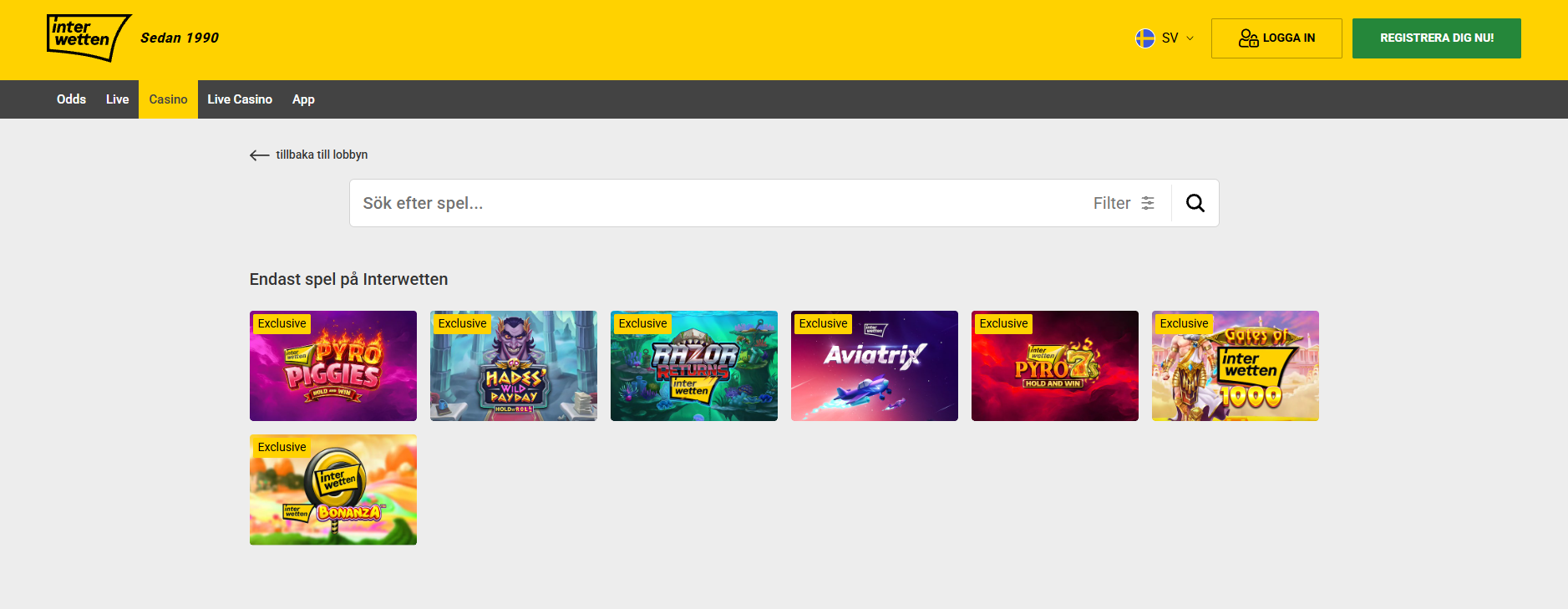Click the Endast spel på Interwetten heading
Viewport: 1568px width, 609px height.
(x=348, y=279)
